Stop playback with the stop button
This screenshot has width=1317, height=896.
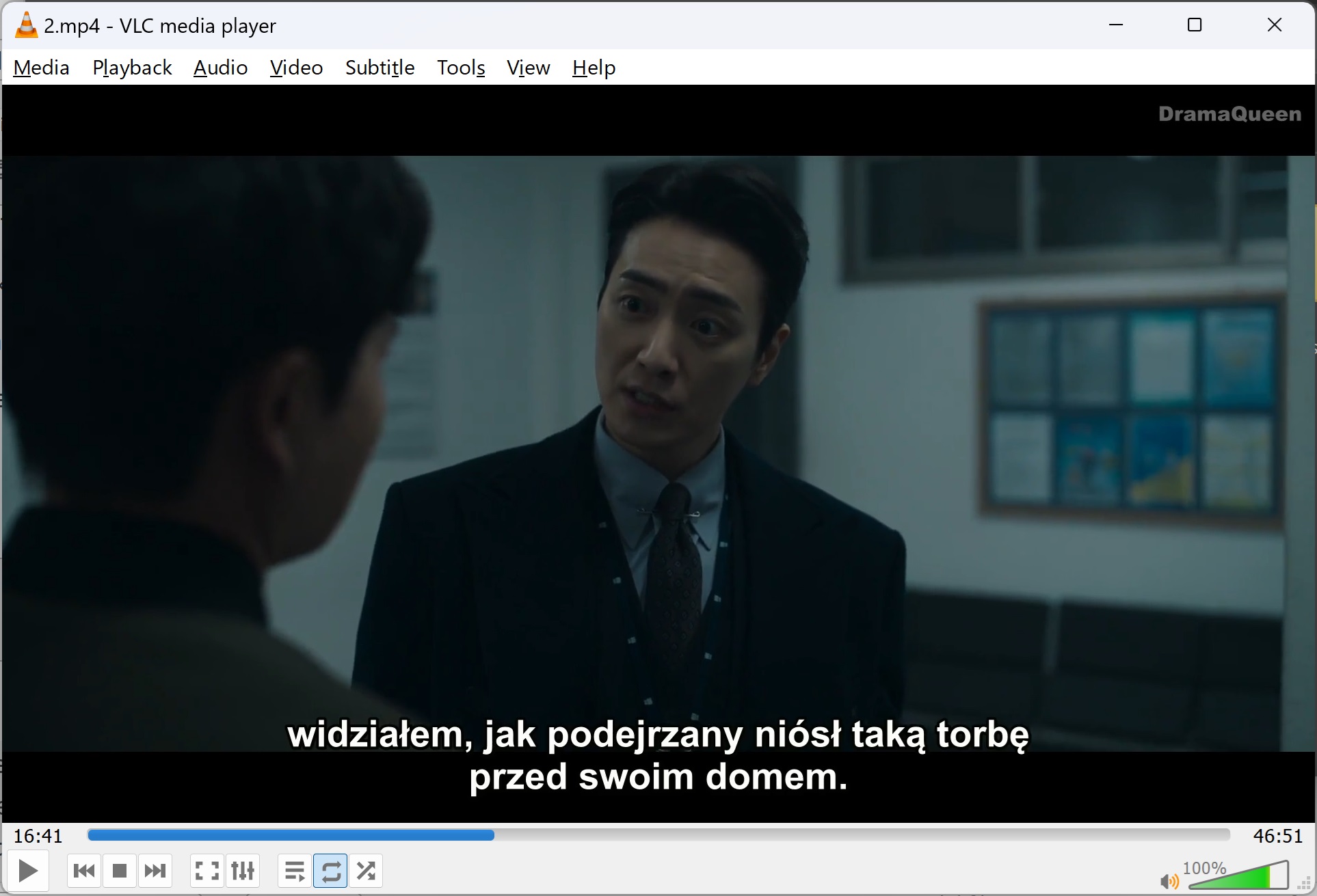tap(120, 871)
